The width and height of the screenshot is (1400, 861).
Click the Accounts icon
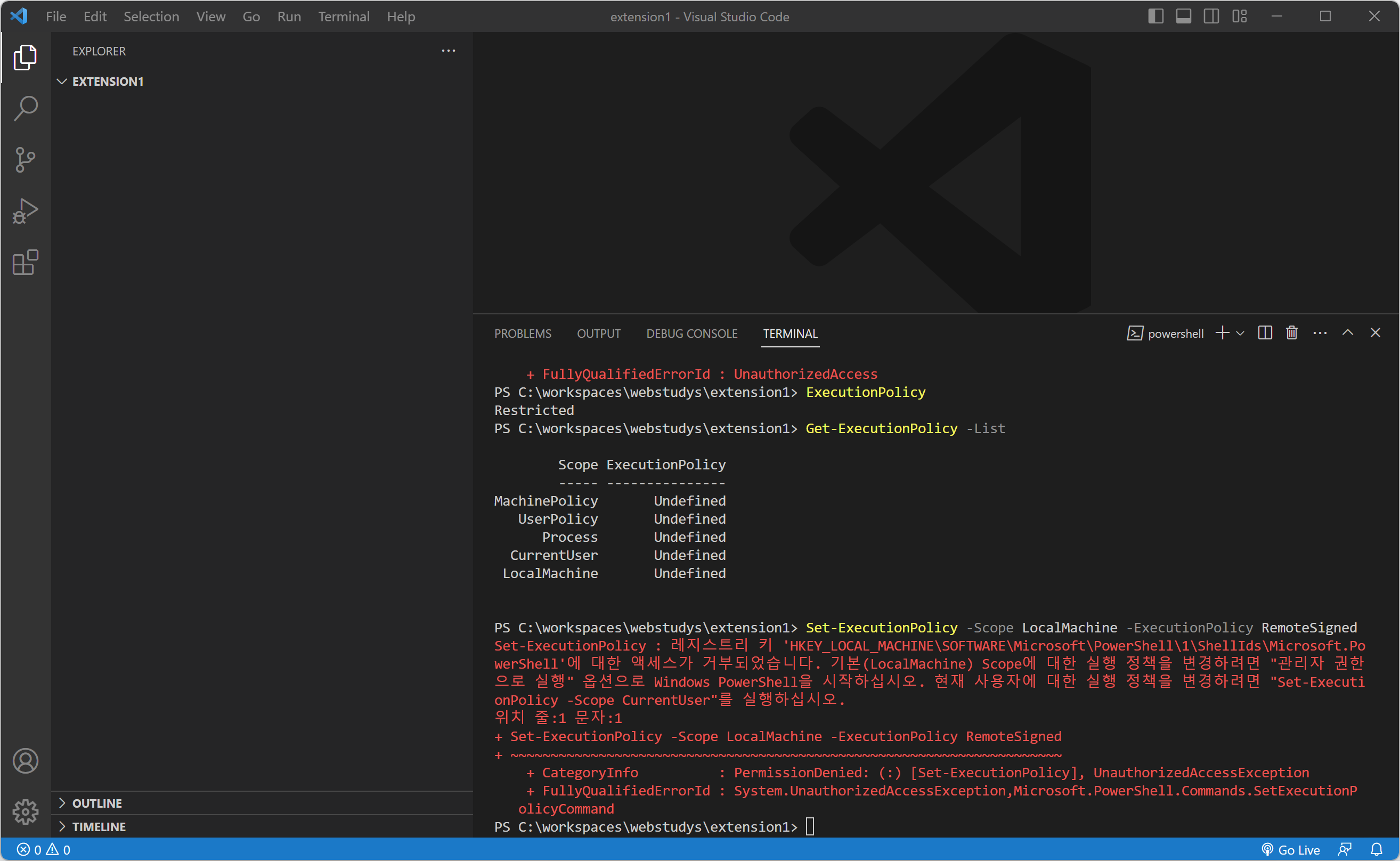coord(25,761)
